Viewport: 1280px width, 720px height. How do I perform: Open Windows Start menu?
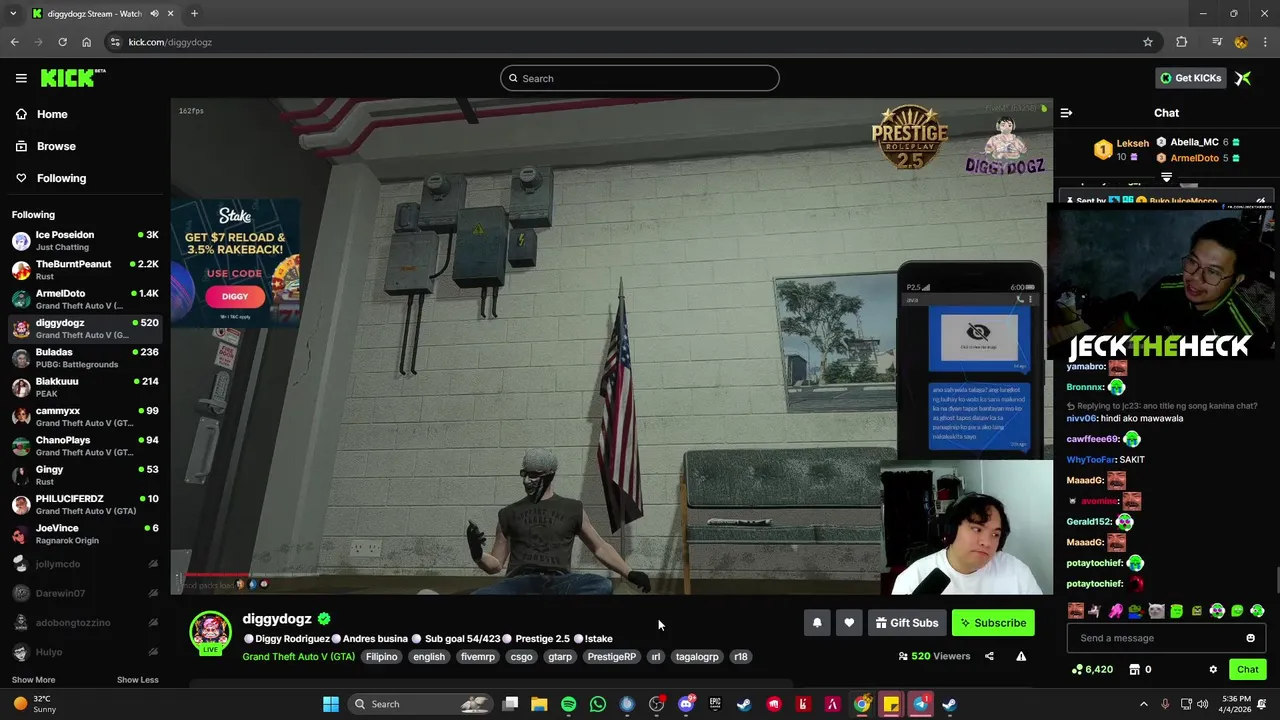pyautogui.click(x=331, y=704)
